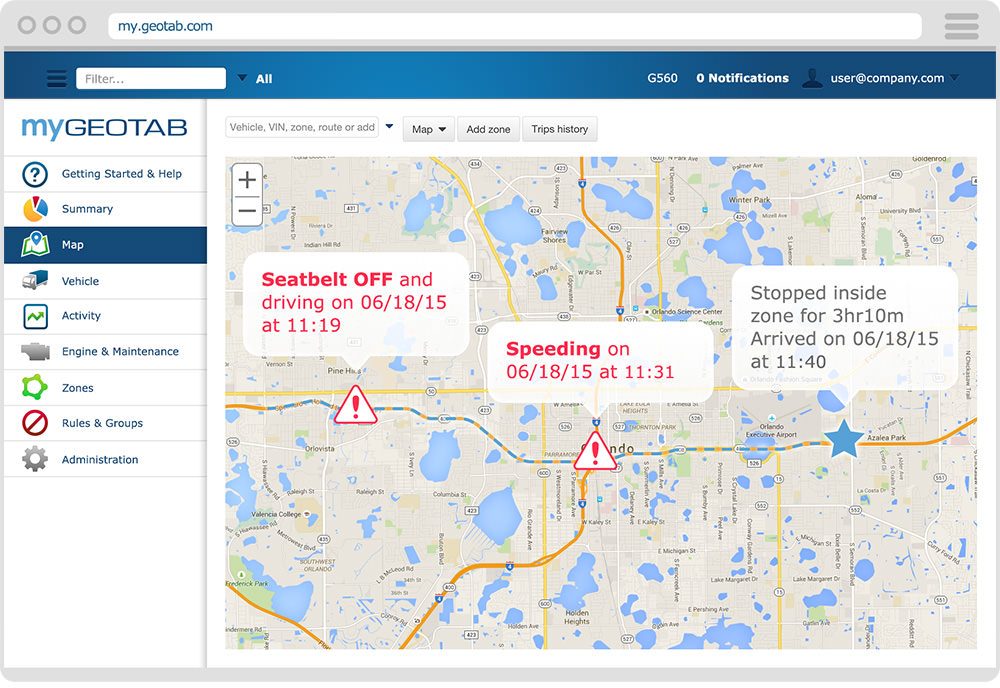
Task: Open the Map view type dropdown
Action: 429,129
